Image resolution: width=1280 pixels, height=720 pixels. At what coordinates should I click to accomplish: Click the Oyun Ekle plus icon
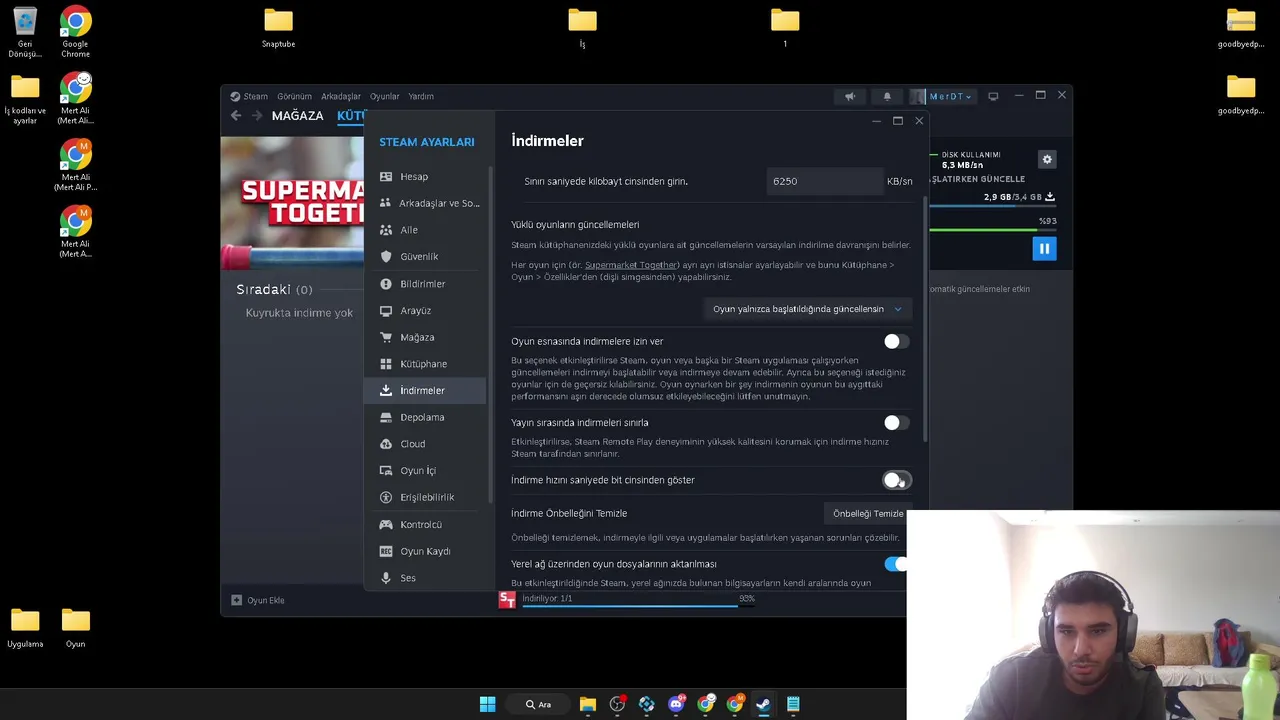[x=237, y=600]
